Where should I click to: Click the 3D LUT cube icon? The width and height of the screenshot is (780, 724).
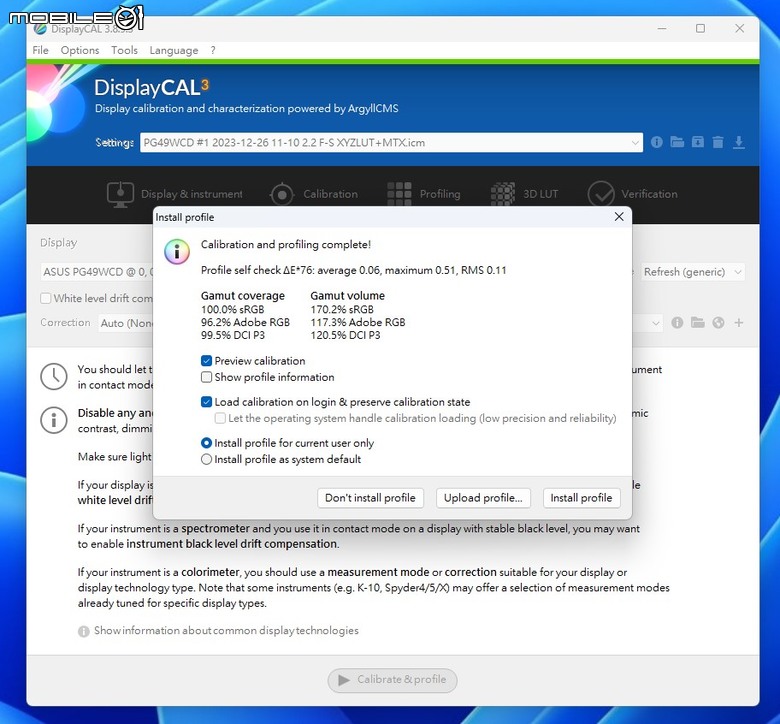coord(503,194)
